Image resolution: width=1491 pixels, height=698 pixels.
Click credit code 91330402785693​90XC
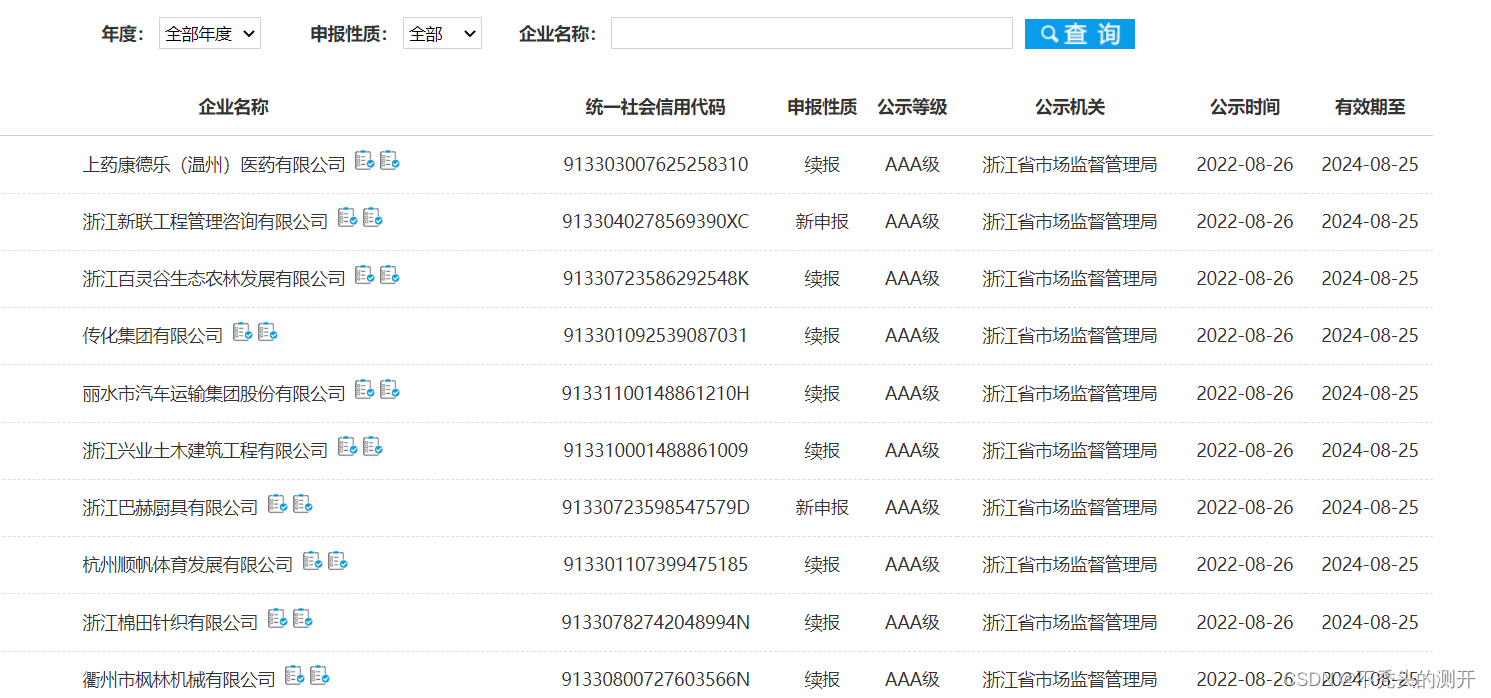[656, 222]
